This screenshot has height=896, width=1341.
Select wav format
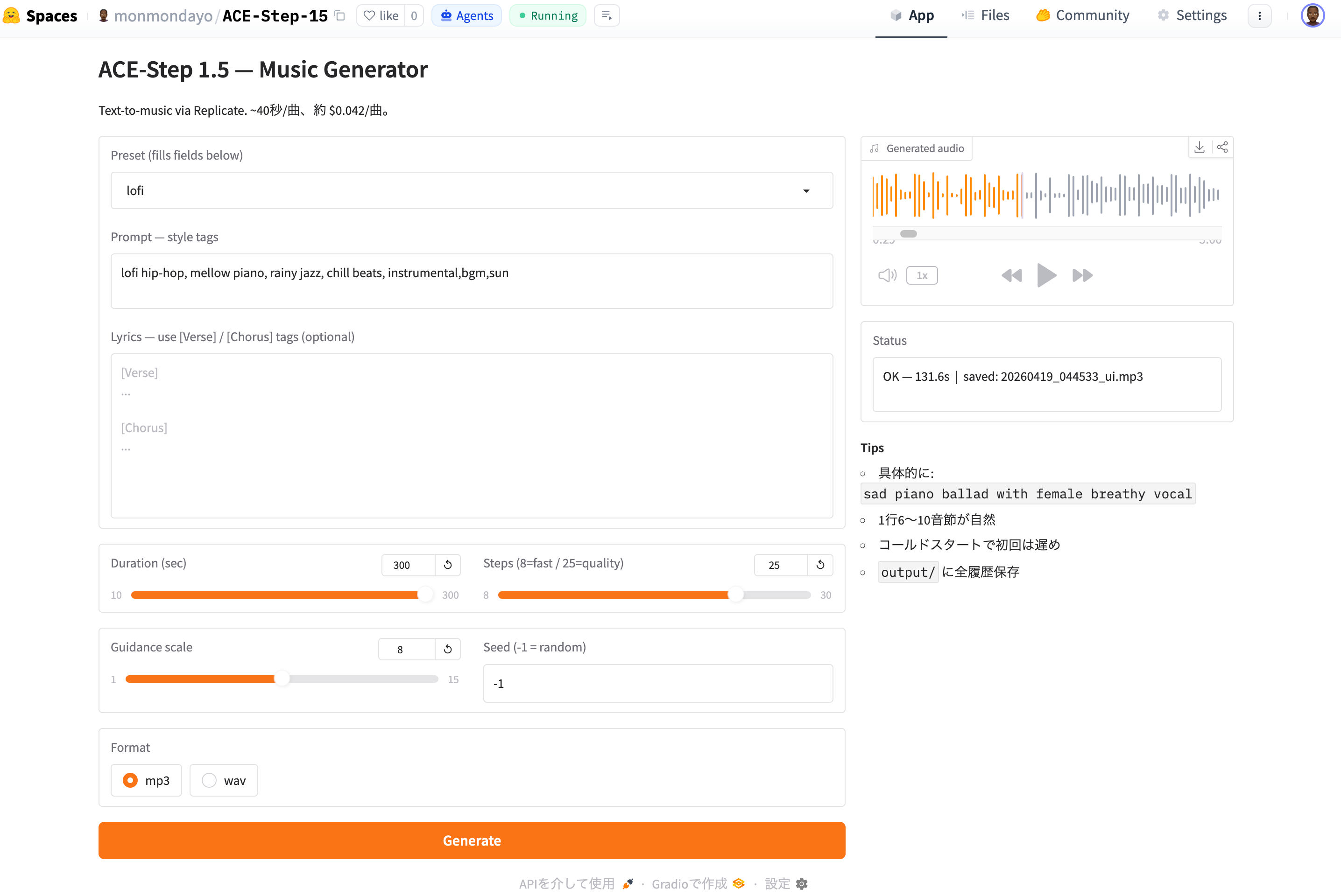coord(224,780)
